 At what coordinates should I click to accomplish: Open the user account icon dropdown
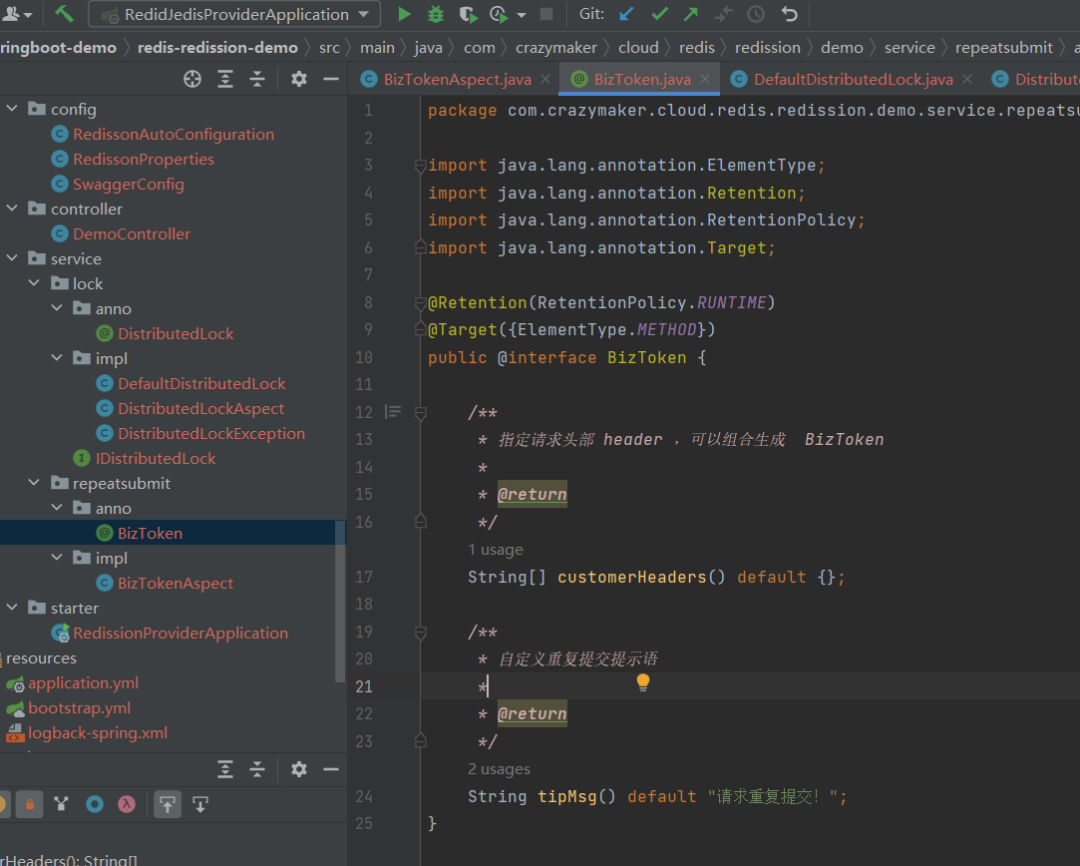pyautogui.click(x=17, y=14)
